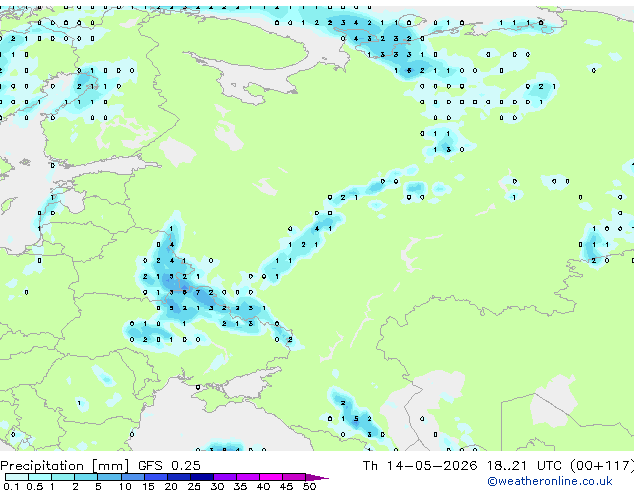Click the legend label '25'
634x490 pixels.
click(x=194, y=486)
